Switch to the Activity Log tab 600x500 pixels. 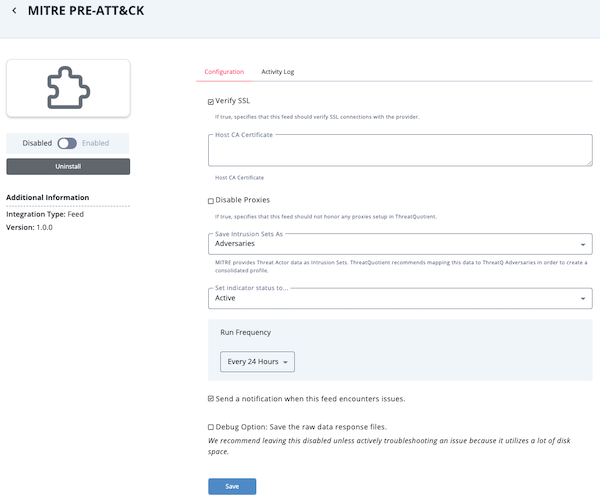pyautogui.click(x=278, y=72)
